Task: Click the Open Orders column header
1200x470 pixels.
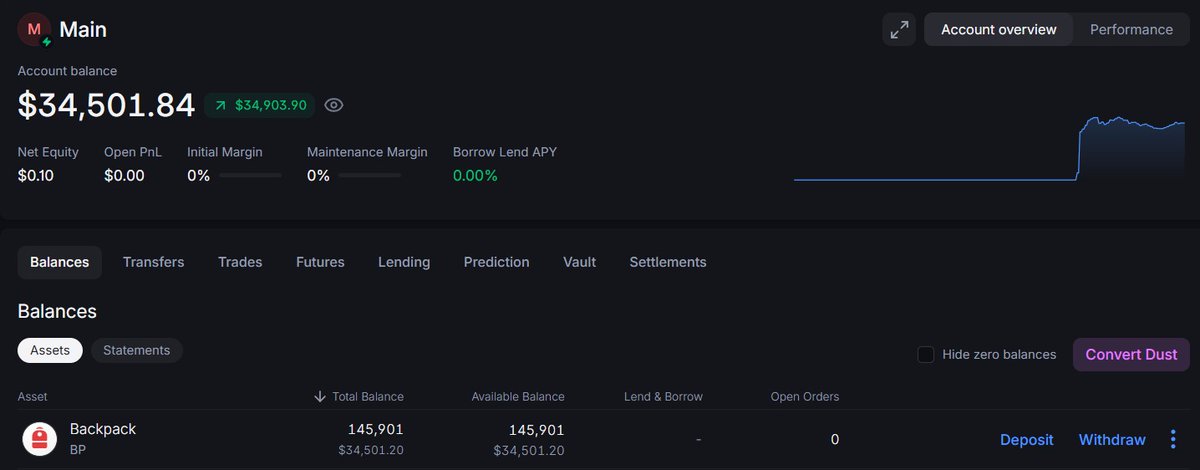Action: pos(805,397)
